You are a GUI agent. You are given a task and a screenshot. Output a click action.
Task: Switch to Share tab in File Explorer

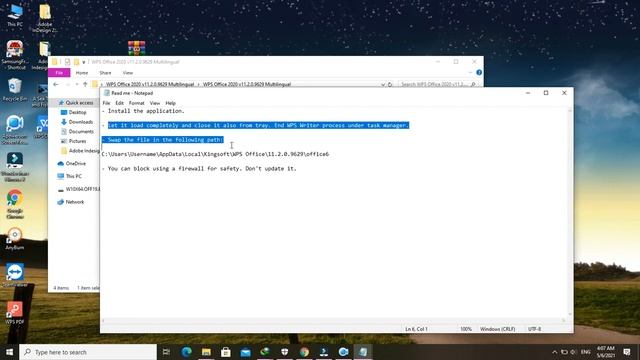click(105, 73)
